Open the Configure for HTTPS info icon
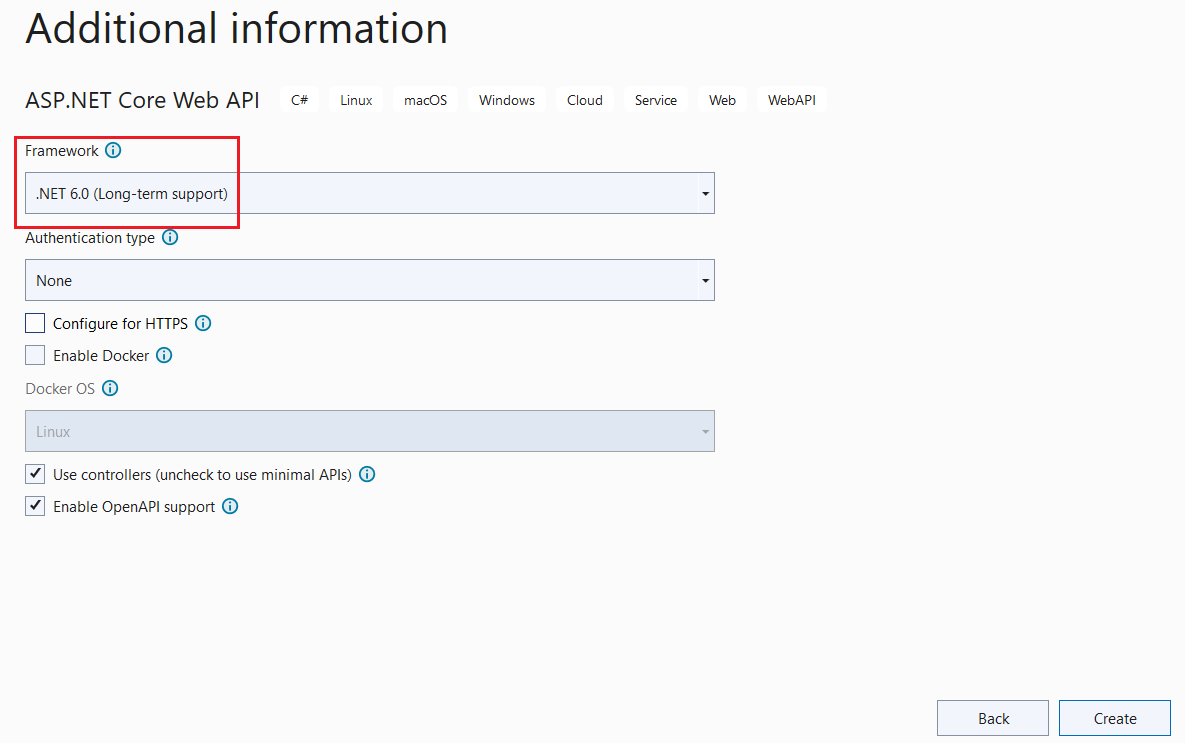Viewport: 1185px width, 743px height. 203,323
